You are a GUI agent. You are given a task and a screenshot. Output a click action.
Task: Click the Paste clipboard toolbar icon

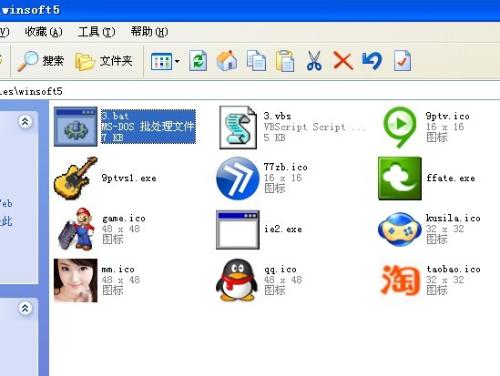[285, 61]
